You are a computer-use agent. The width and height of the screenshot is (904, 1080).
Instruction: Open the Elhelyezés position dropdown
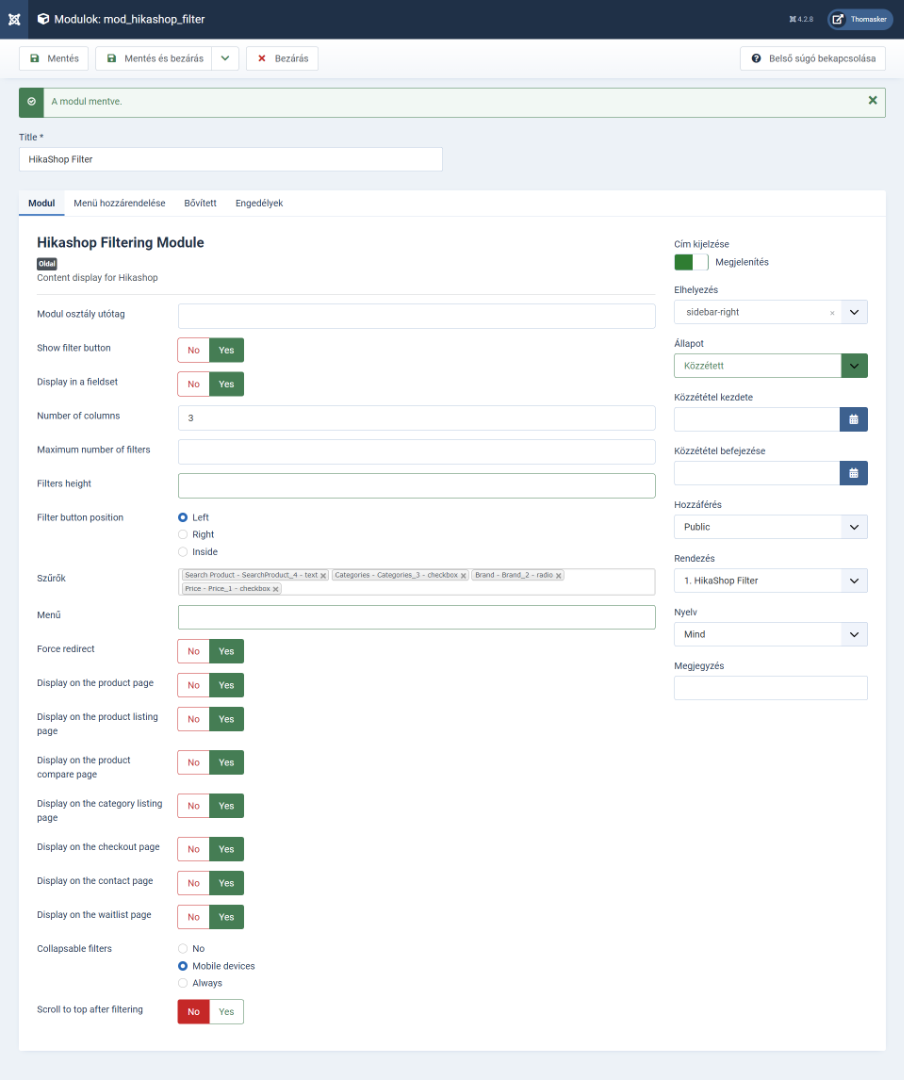click(854, 312)
